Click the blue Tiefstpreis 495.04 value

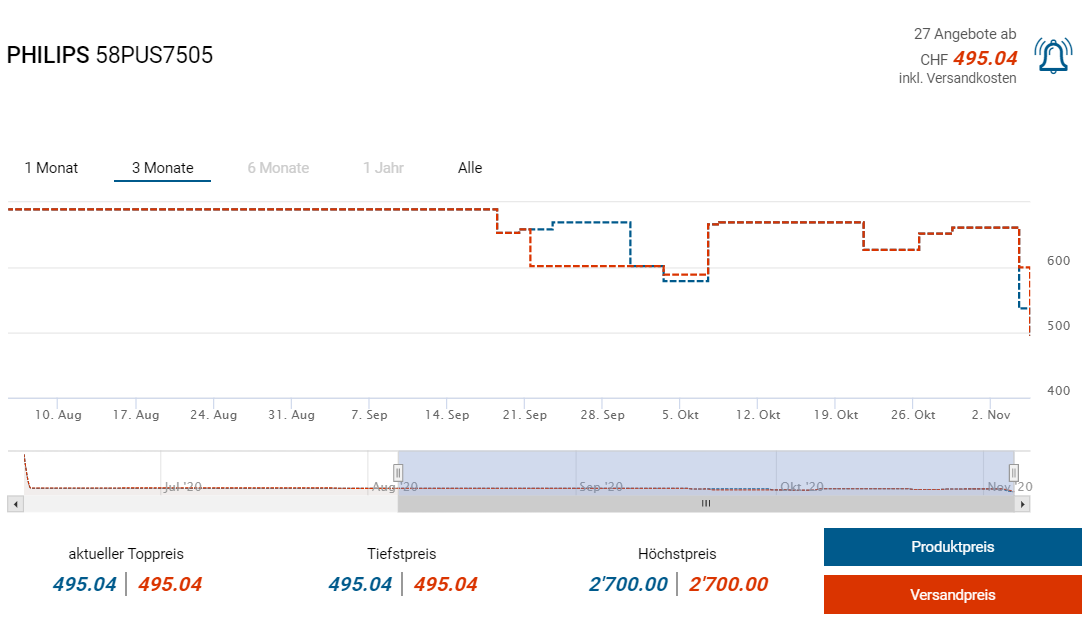(360, 584)
